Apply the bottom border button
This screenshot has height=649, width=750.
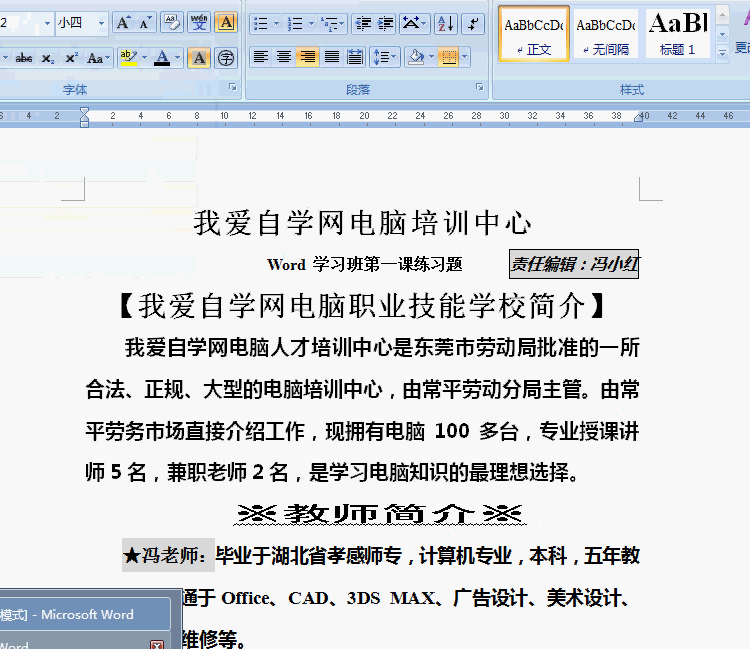click(x=448, y=57)
